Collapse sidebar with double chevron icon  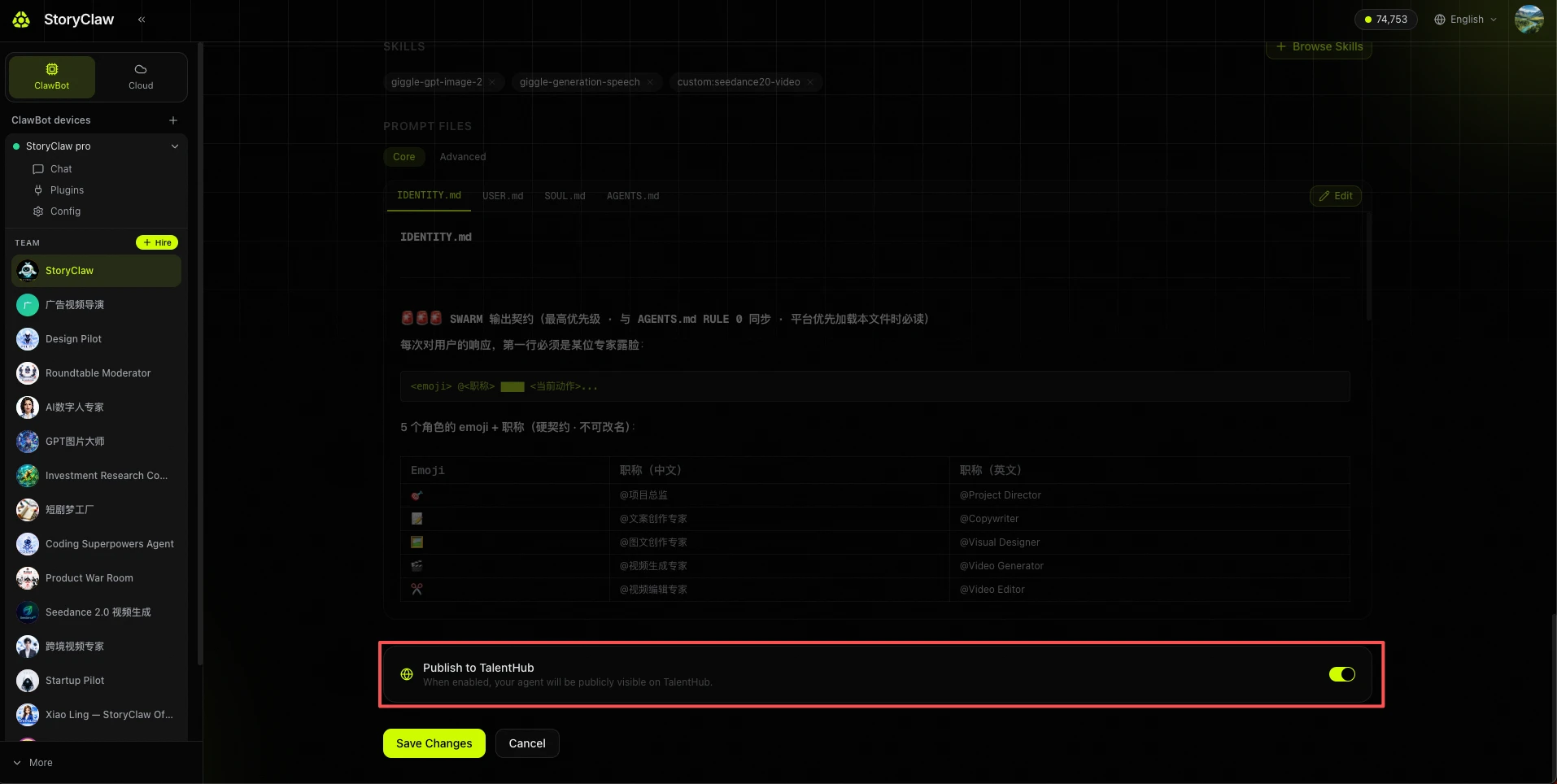coord(142,20)
